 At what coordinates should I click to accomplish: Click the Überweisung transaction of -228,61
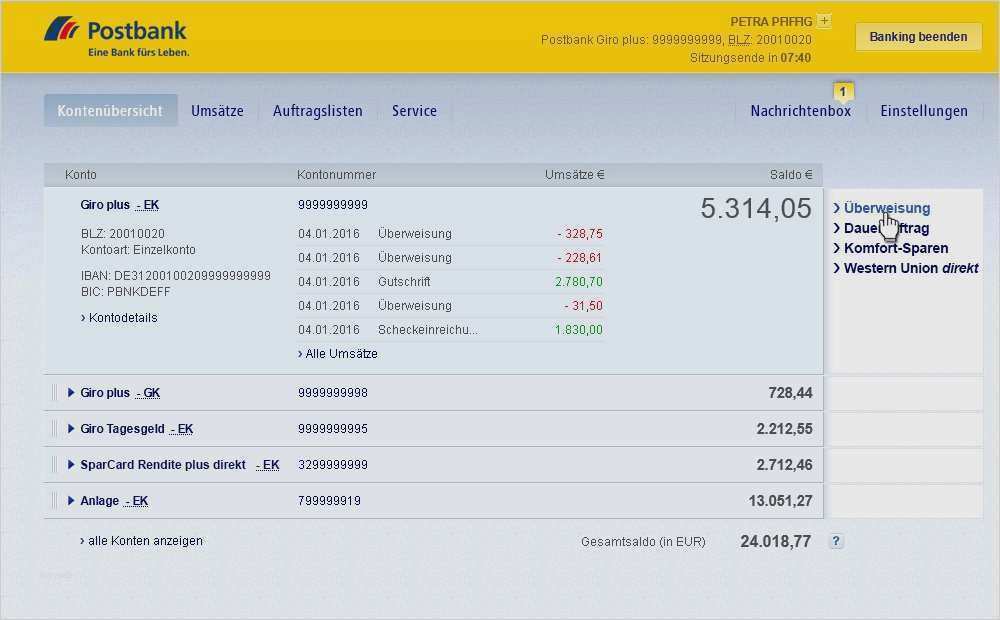pos(450,258)
